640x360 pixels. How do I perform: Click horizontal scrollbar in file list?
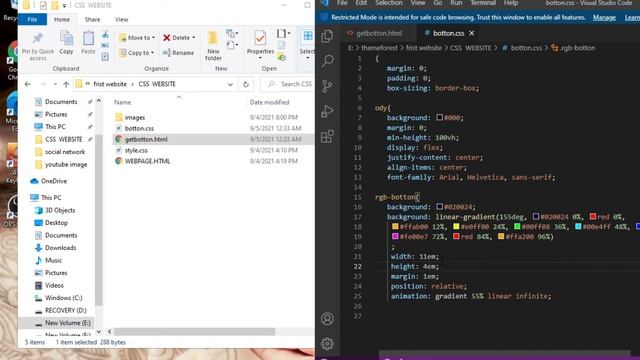pos(194,332)
